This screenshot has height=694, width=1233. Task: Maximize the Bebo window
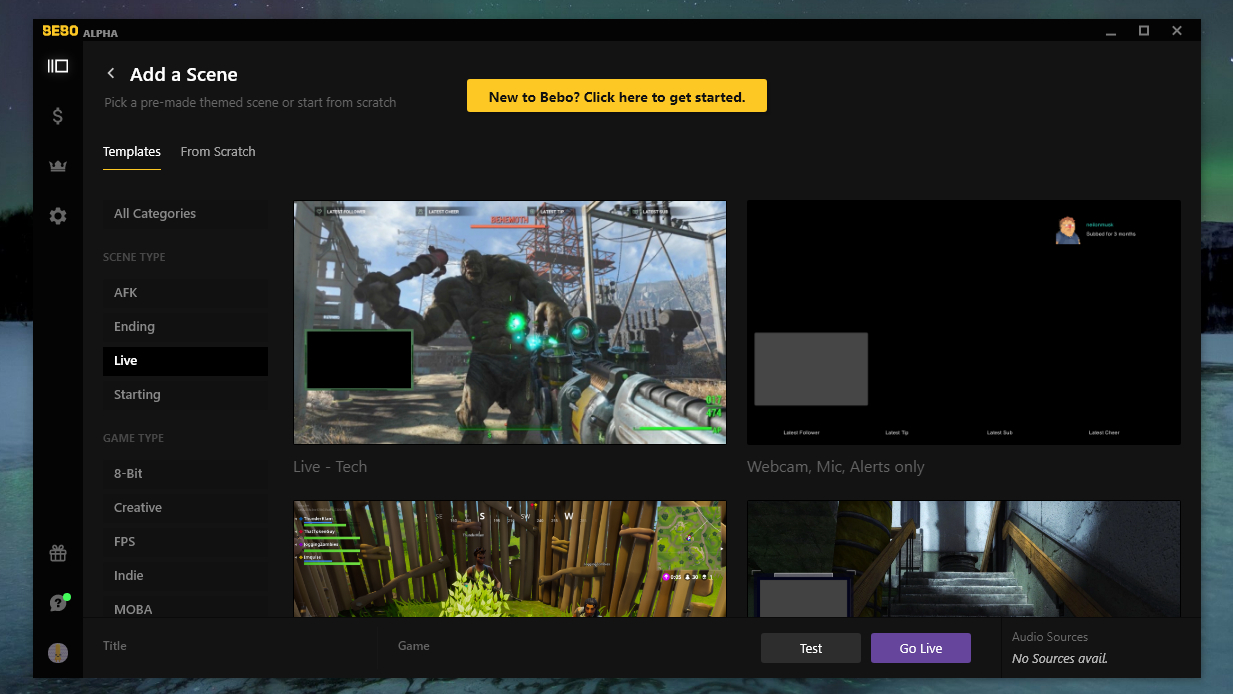(1144, 31)
